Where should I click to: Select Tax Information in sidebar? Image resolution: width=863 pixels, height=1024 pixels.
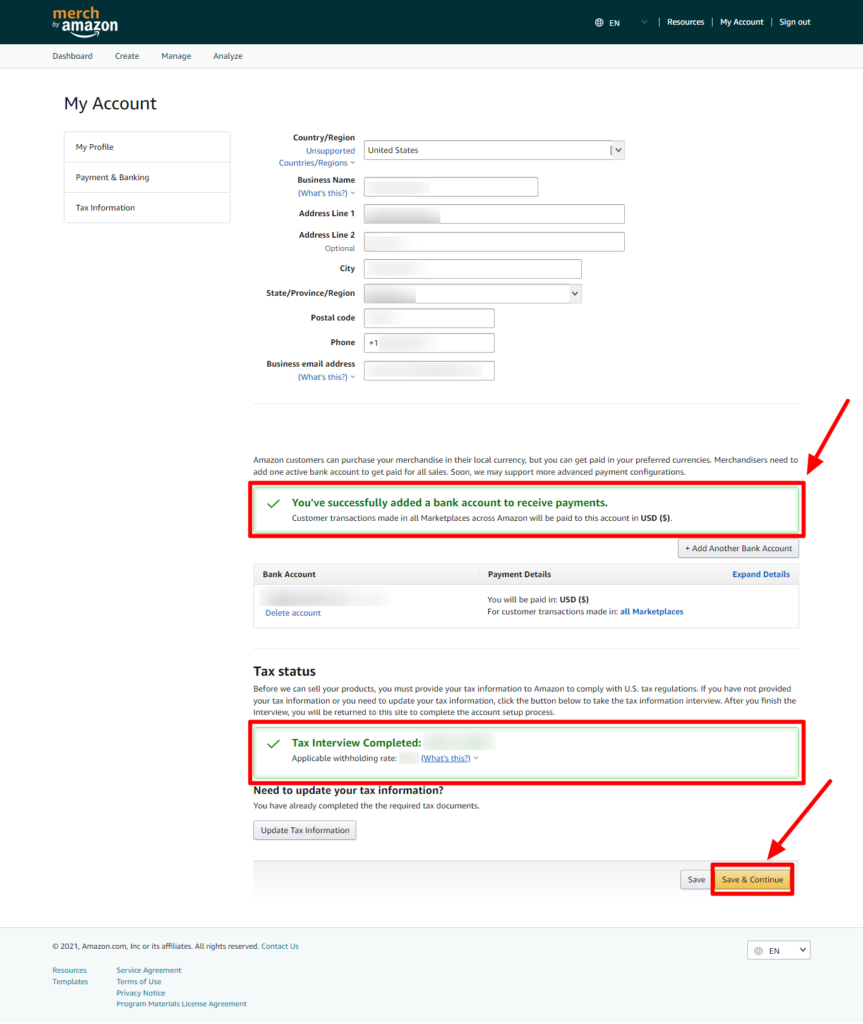(x=147, y=208)
